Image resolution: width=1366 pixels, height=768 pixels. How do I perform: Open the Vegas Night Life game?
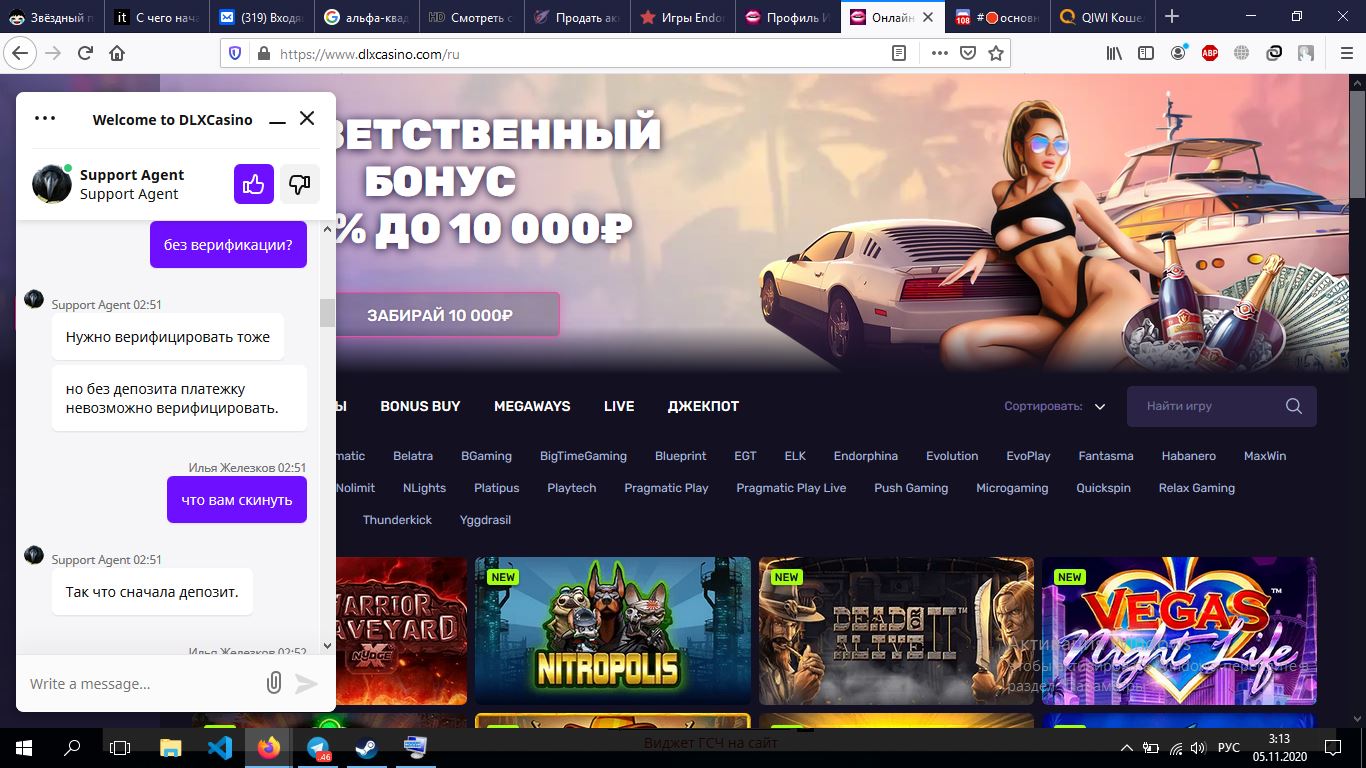click(x=1179, y=631)
